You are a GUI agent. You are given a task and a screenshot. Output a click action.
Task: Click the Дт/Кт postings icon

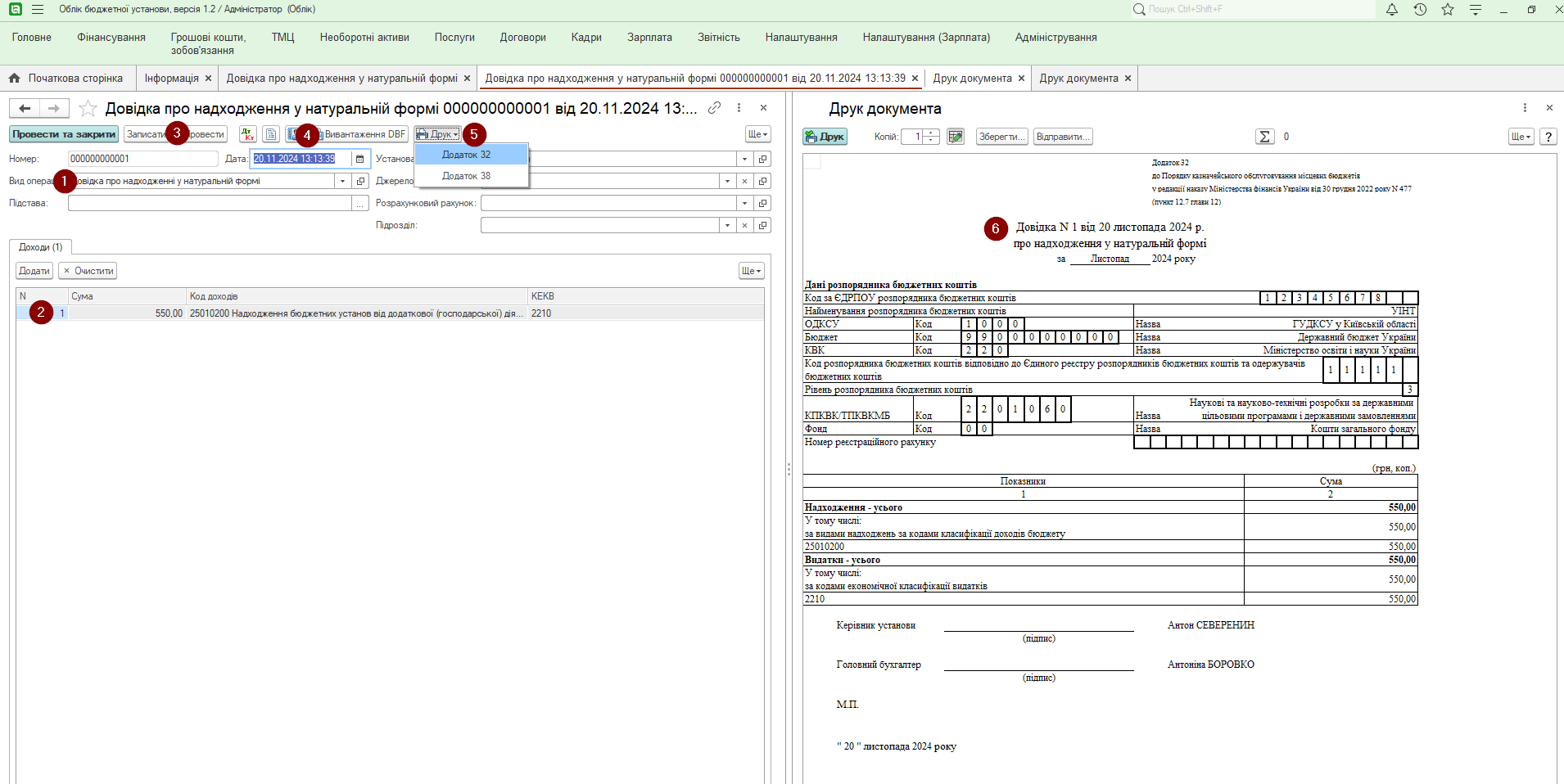pos(248,134)
